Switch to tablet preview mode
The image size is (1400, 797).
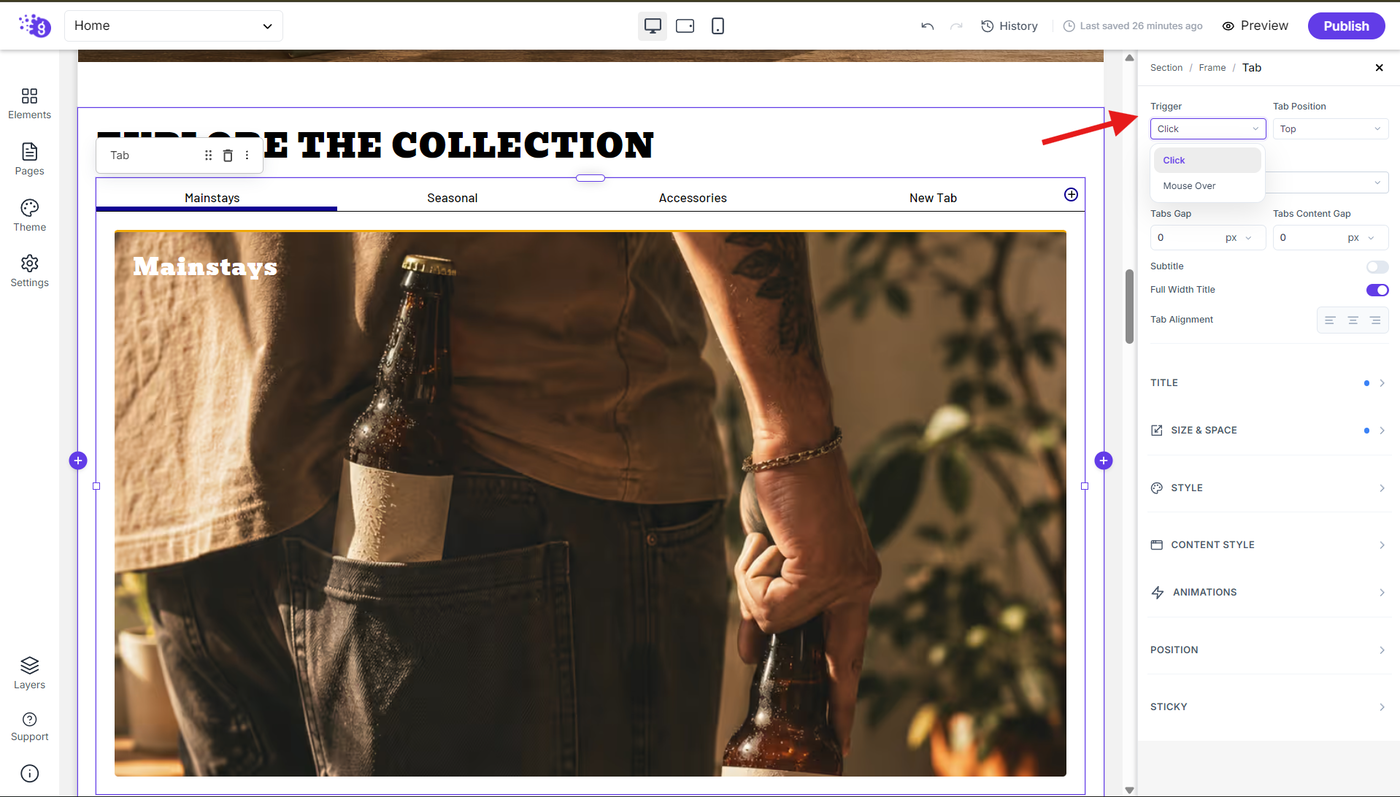(x=685, y=26)
